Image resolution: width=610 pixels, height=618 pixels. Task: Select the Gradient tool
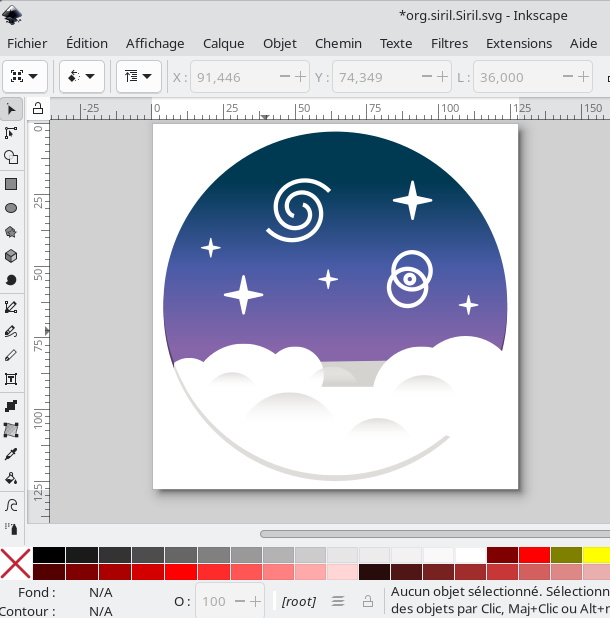(x=11, y=406)
